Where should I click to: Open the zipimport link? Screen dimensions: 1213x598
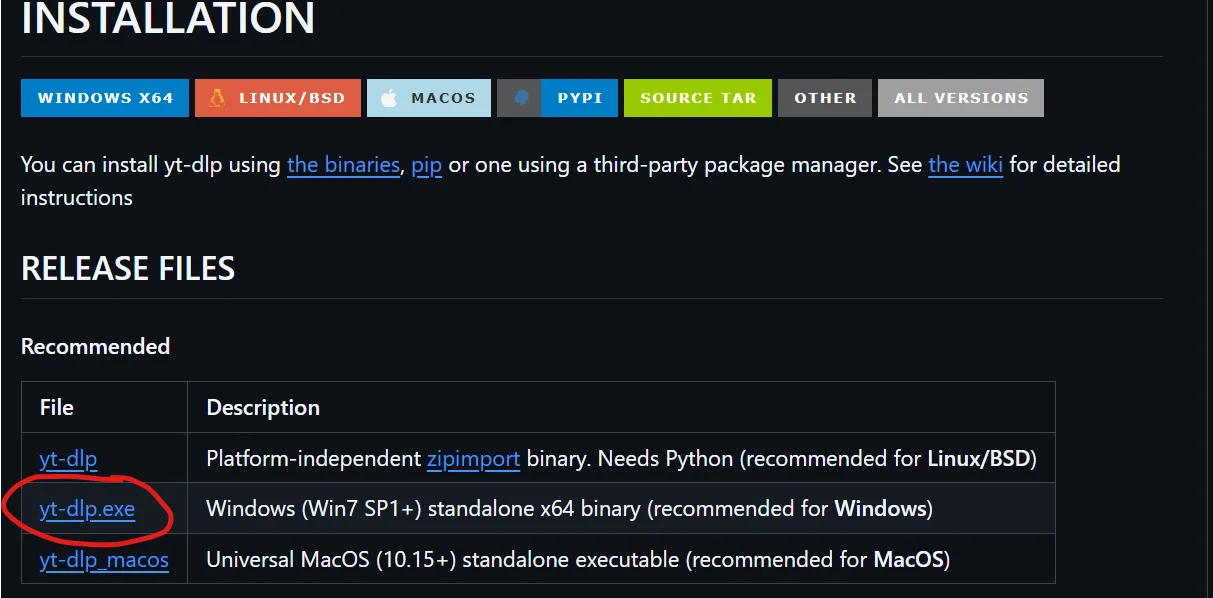coord(473,459)
